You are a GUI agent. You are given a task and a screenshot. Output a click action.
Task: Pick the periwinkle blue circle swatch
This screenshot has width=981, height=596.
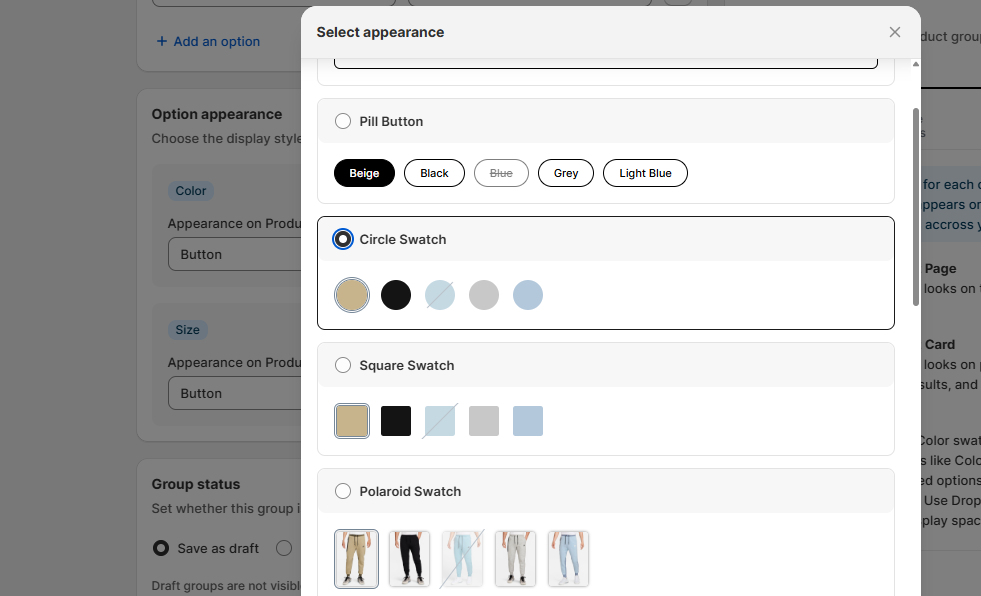(528, 295)
